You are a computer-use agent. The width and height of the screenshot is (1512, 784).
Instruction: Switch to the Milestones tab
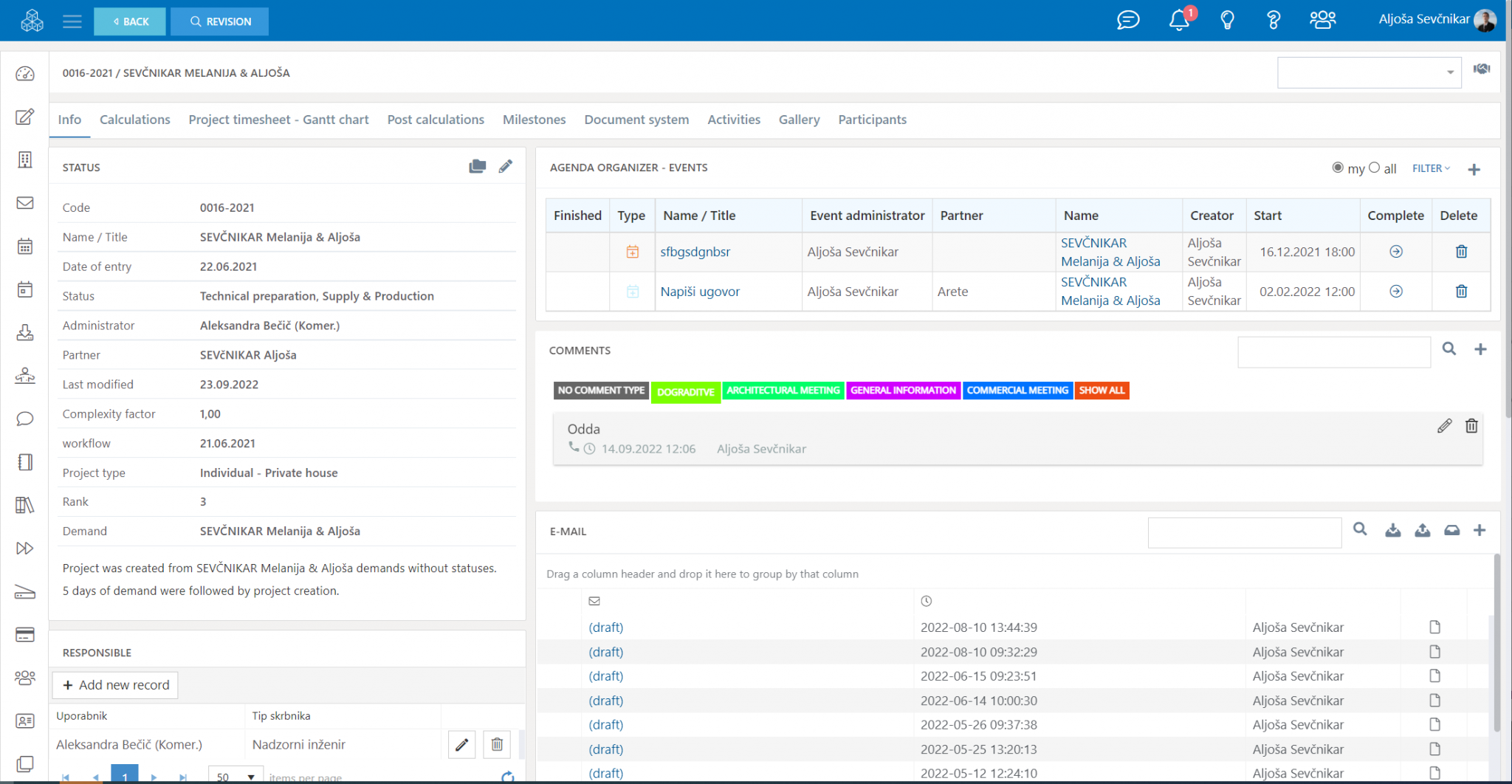pyautogui.click(x=534, y=120)
